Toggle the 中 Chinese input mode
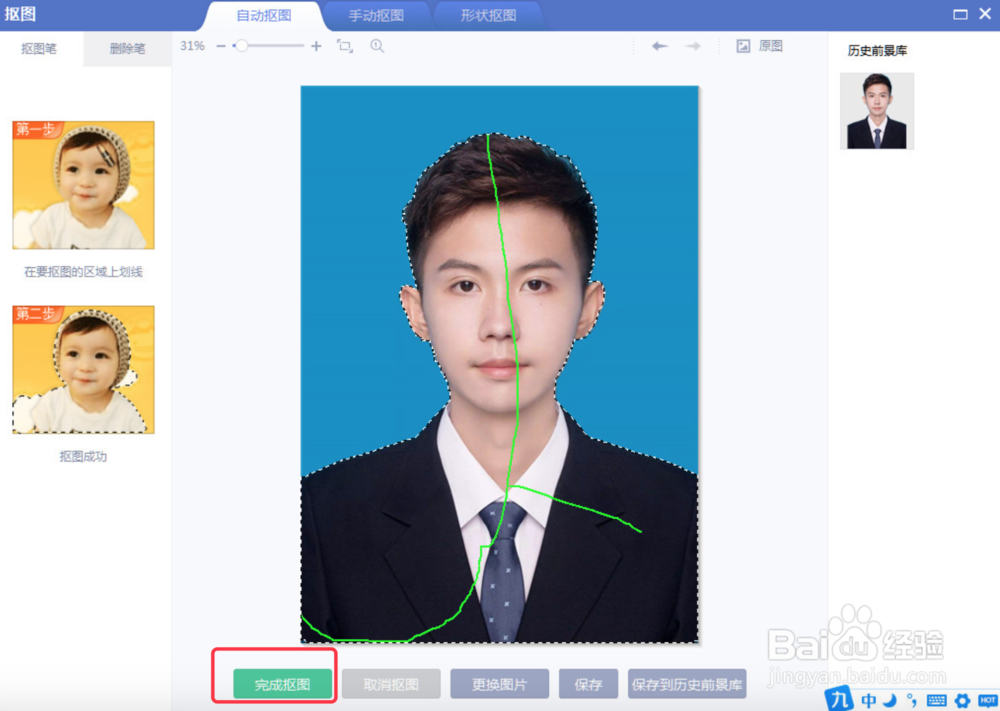This screenshot has width=1000, height=711. [x=869, y=700]
